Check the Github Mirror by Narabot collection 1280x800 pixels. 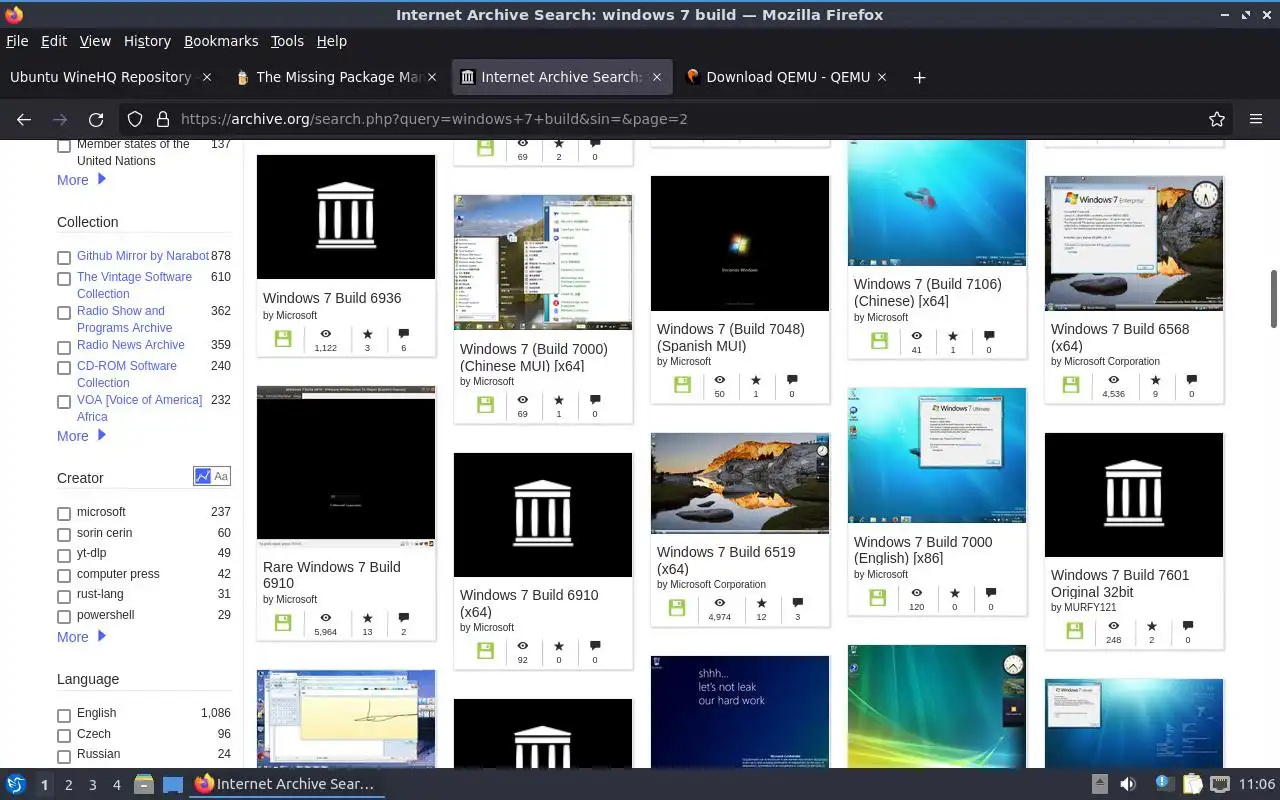(64, 258)
